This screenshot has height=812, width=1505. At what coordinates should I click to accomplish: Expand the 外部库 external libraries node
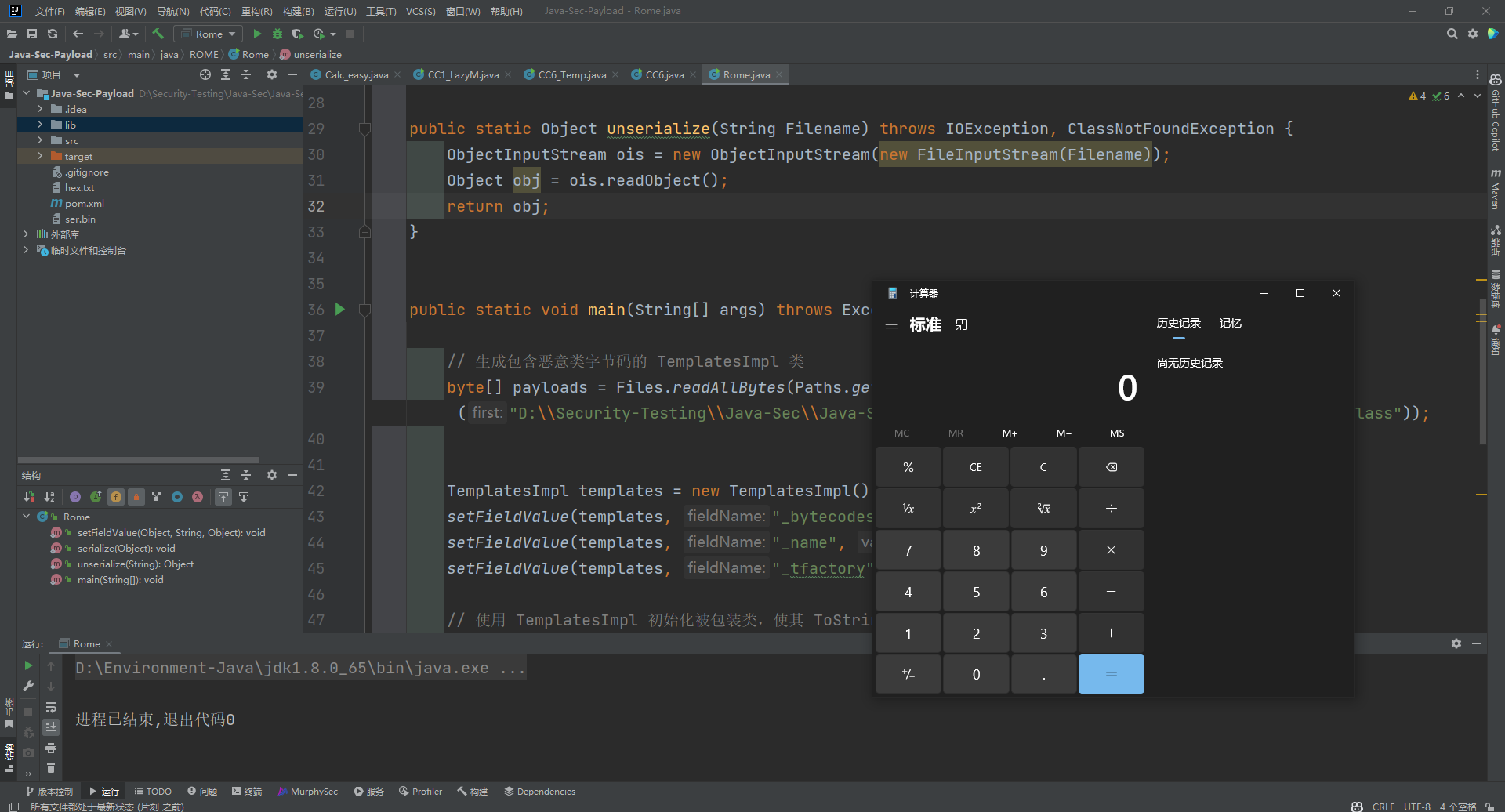click(x=26, y=234)
